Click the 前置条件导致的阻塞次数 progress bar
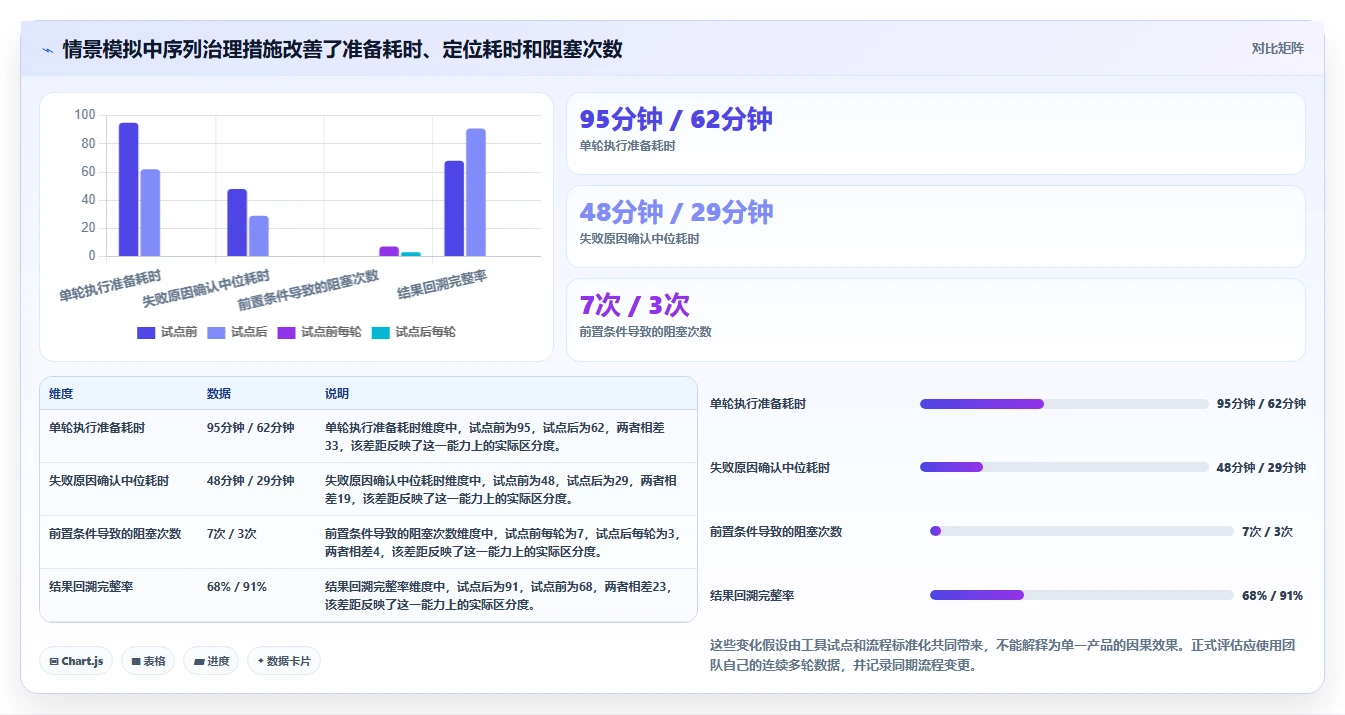1345x715 pixels. (x=1082, y=531)
